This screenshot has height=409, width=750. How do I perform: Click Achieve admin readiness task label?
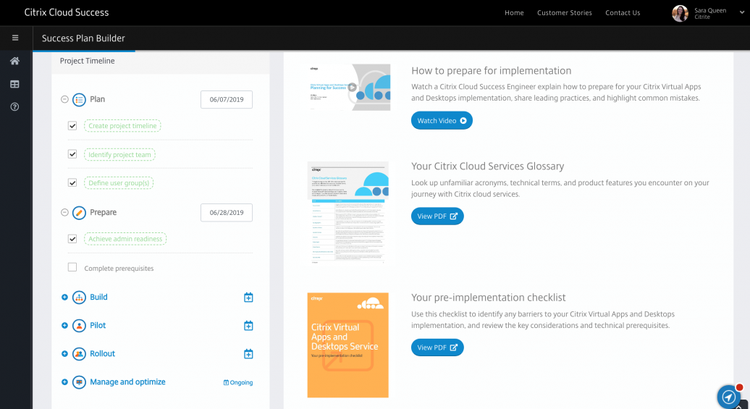[x=125, y=239]
